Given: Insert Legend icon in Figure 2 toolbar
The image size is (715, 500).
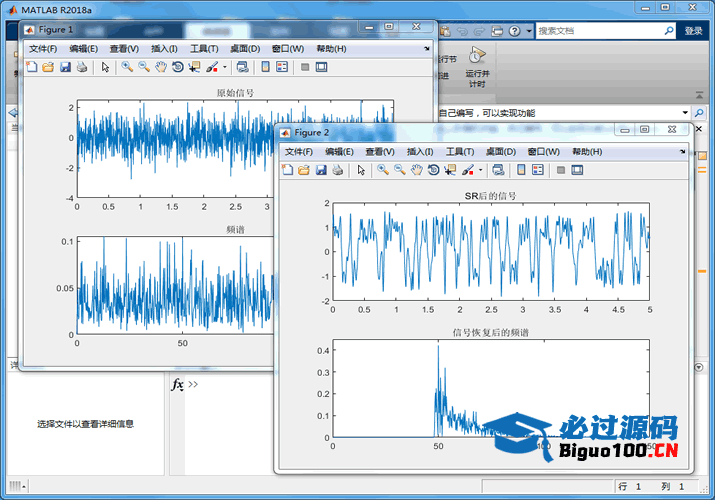Looking at the screenshot, I should click(x=538, y=170).
